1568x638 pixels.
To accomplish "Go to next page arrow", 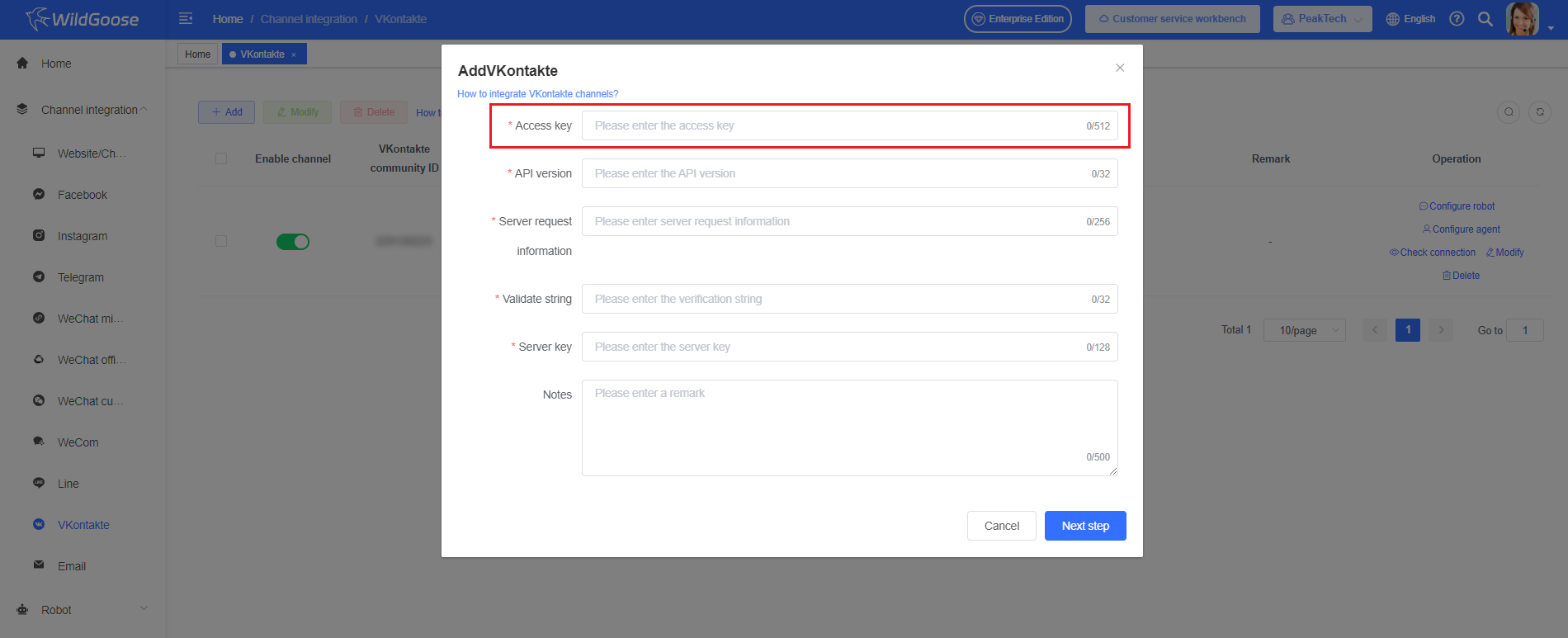I will (x=1441, y=330).
